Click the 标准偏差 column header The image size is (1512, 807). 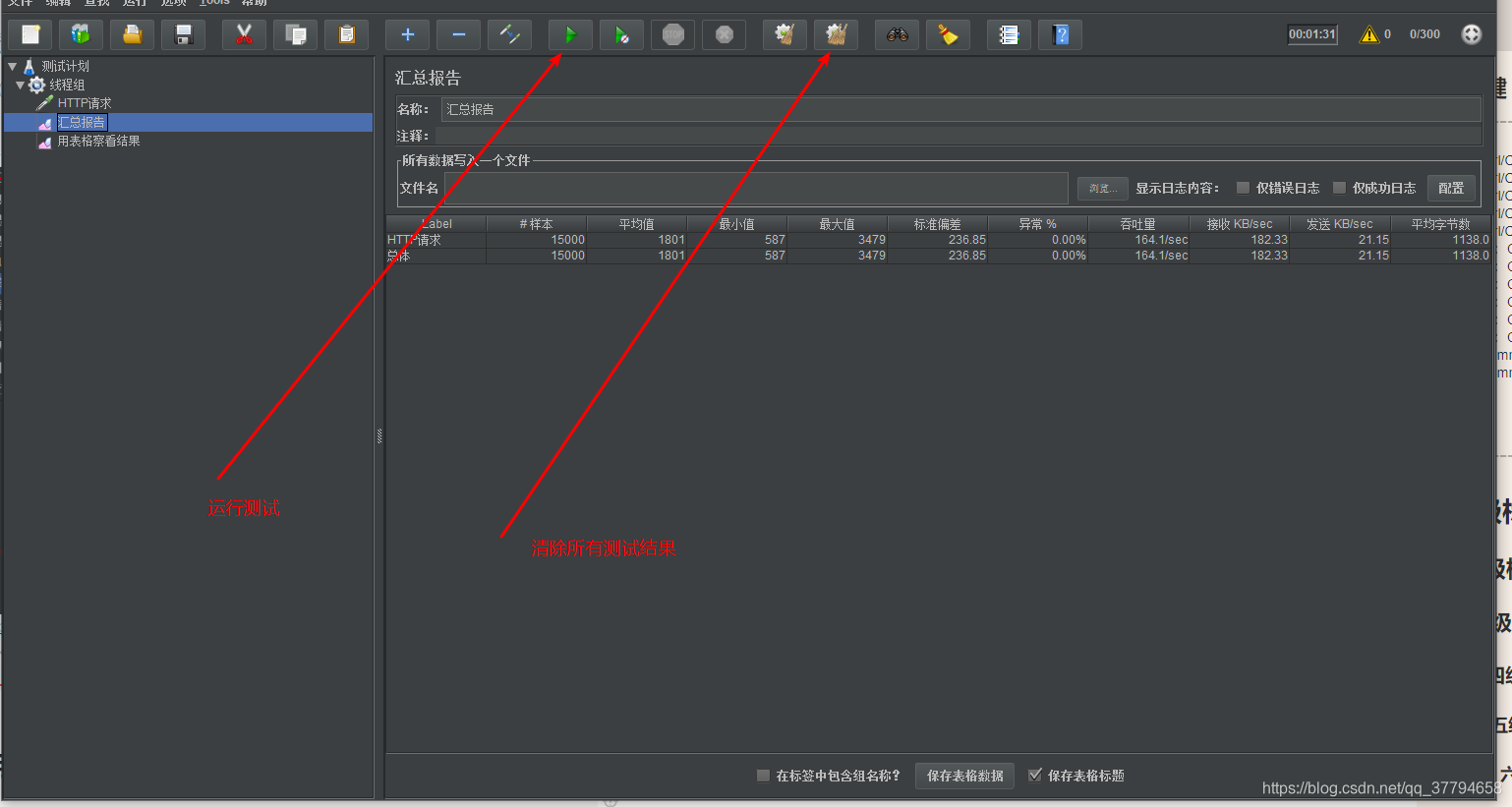tap(938, 224)
